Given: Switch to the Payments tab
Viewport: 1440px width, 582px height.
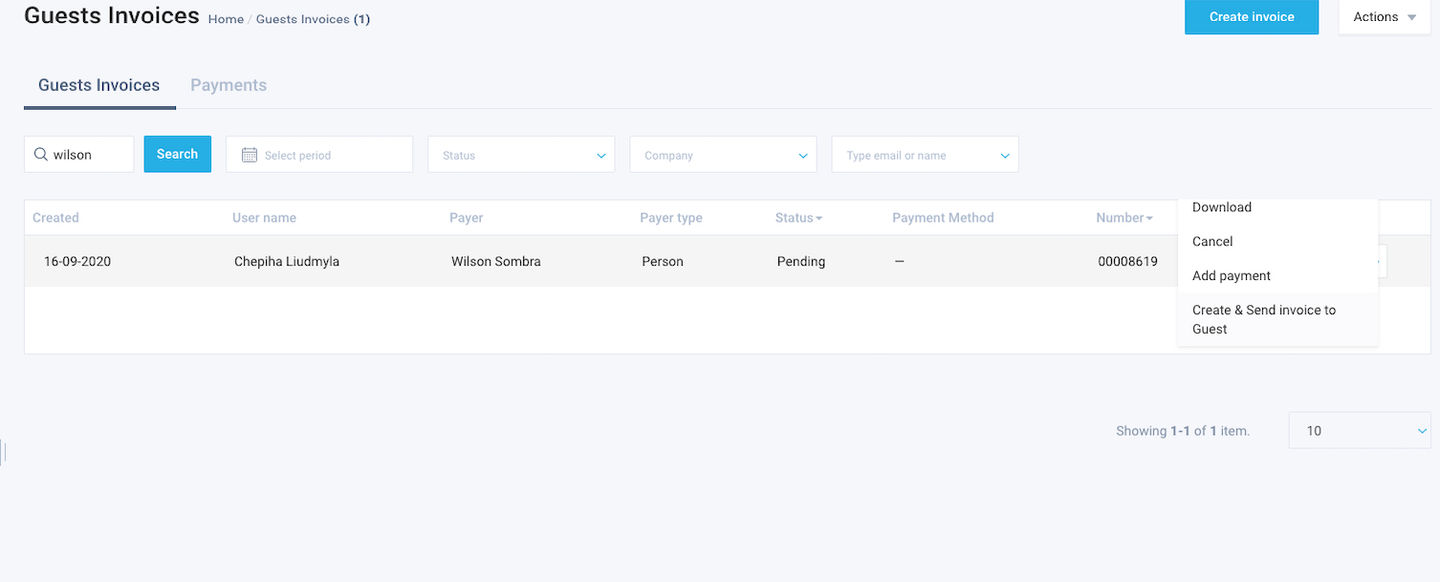Looking at the screenshot, I should pyautogui.click(x=228, y=85).
